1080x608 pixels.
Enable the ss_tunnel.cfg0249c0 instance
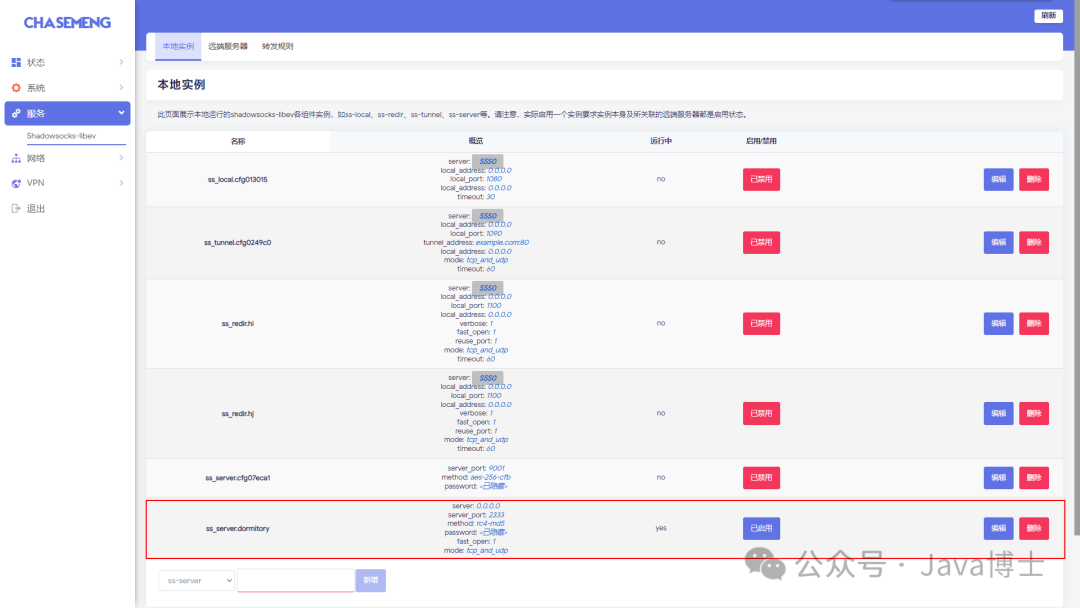click(x=761, y=242)
